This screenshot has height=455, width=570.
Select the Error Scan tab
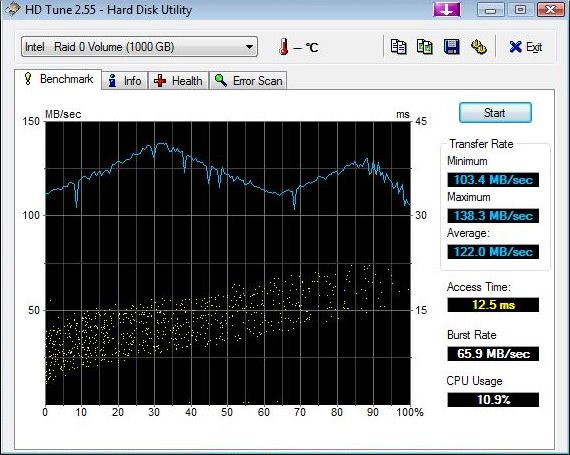248,80
